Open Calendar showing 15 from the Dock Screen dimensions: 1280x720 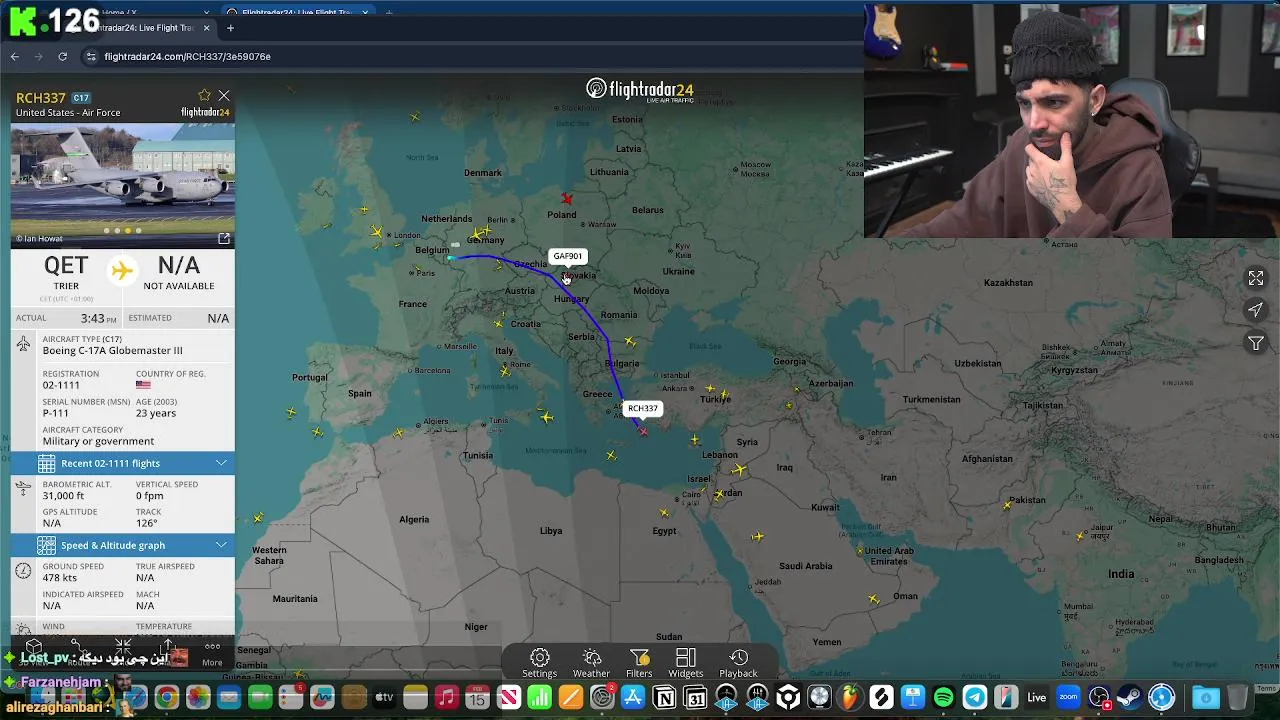477,698
